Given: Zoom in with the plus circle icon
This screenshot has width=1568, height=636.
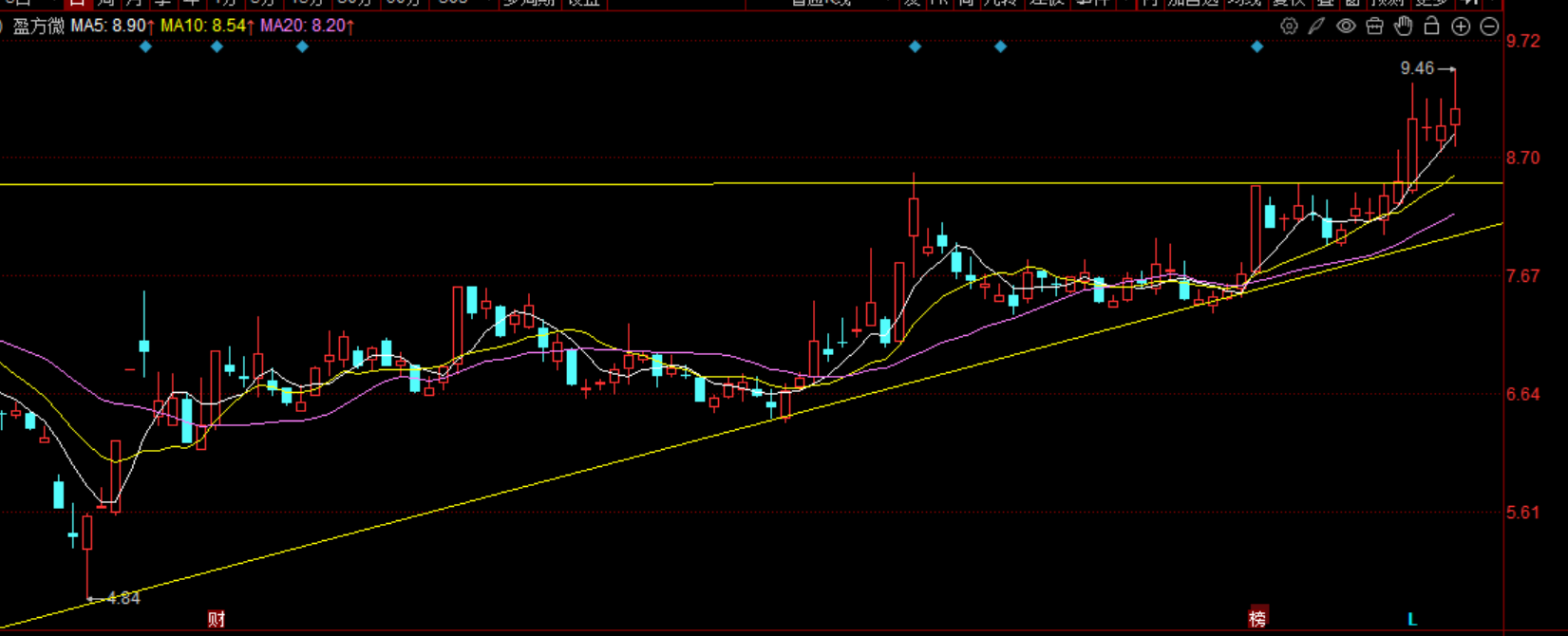Looking at the screenshot, I should (1461, 27).
